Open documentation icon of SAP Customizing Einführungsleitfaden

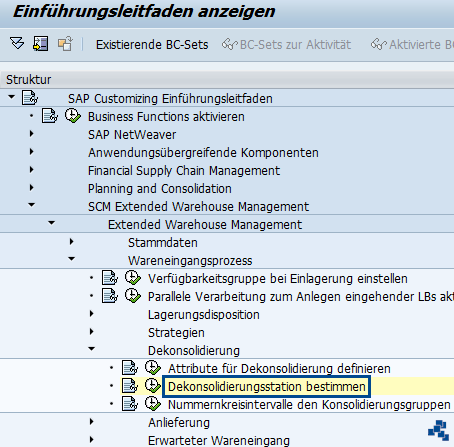click(30, 98)
